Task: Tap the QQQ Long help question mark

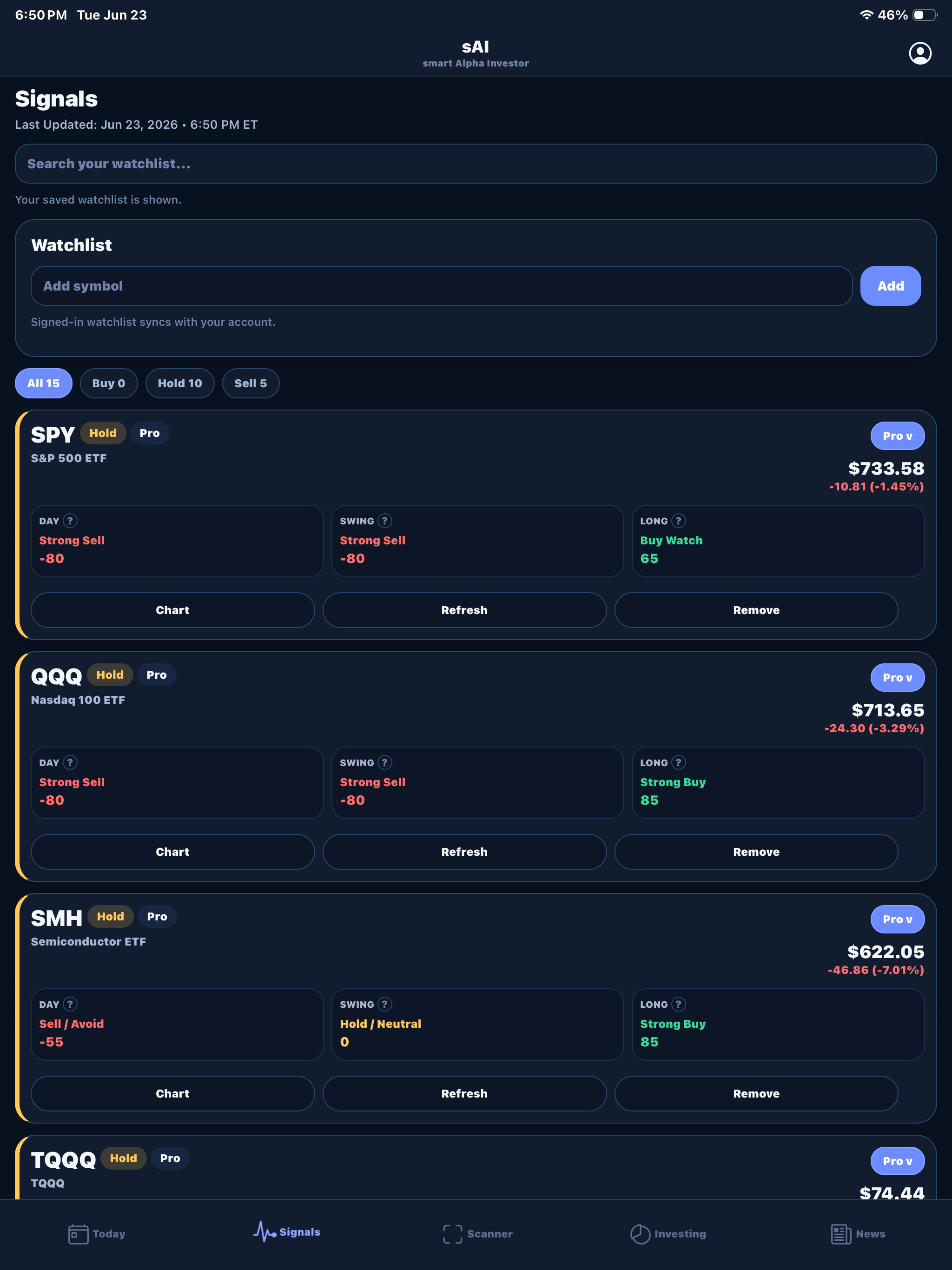Action: point(678,762)
